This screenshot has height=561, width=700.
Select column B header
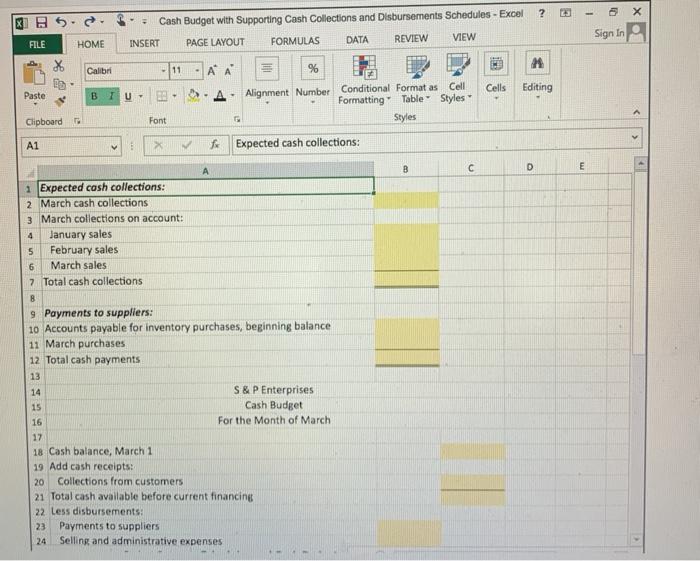click(406, 169)
